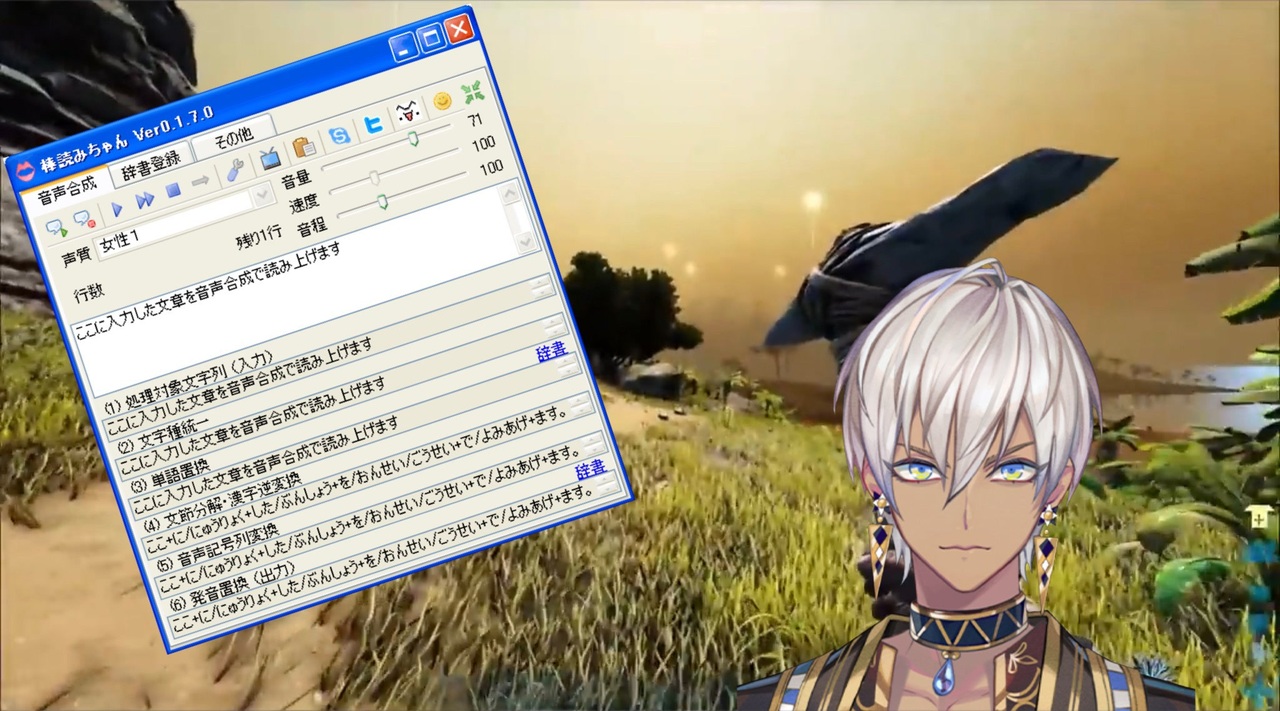
Task: Click the clipboard paste icon
Action: [304, 149]
